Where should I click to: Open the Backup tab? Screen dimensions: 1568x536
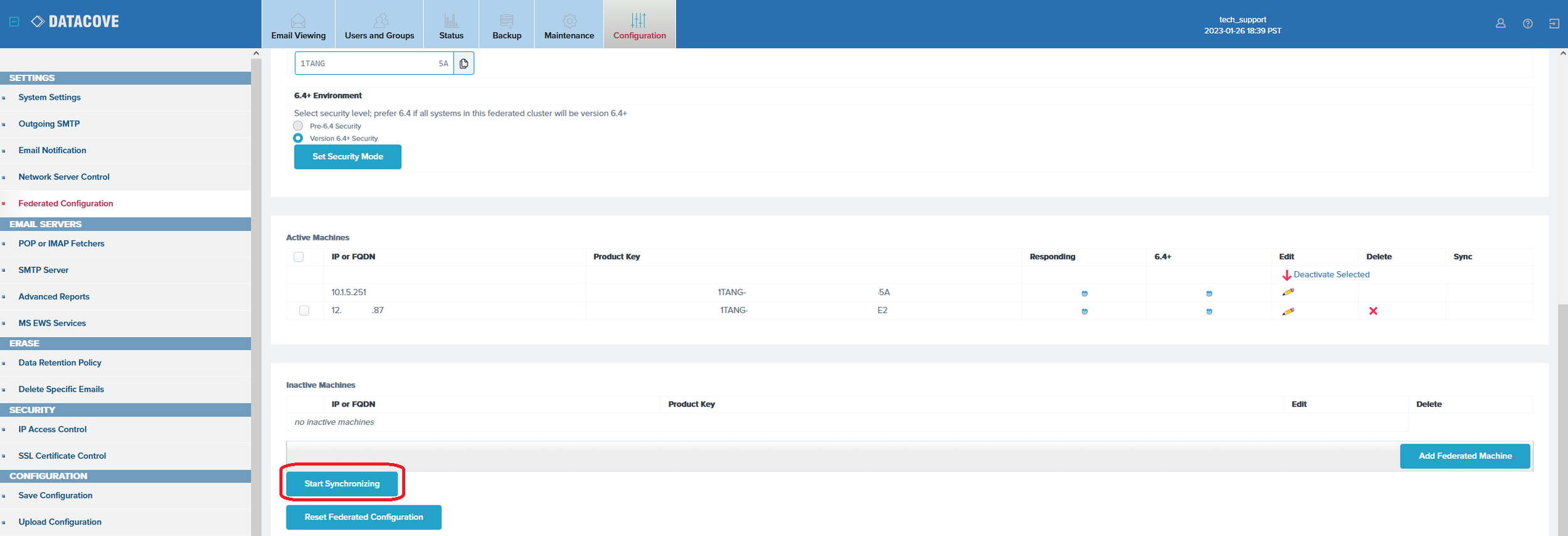(507, 25)
